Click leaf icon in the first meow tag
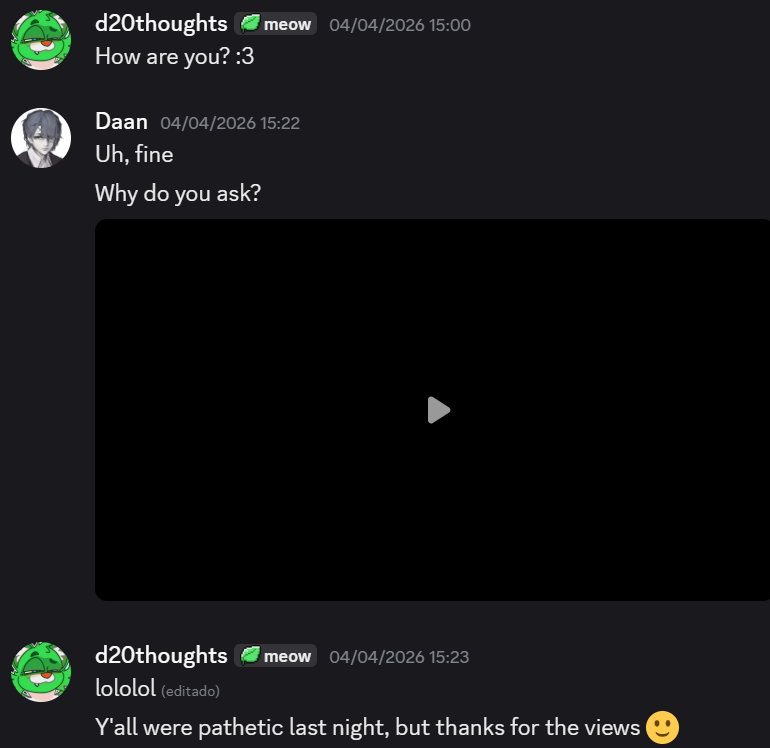 click(x=250, y=24)
